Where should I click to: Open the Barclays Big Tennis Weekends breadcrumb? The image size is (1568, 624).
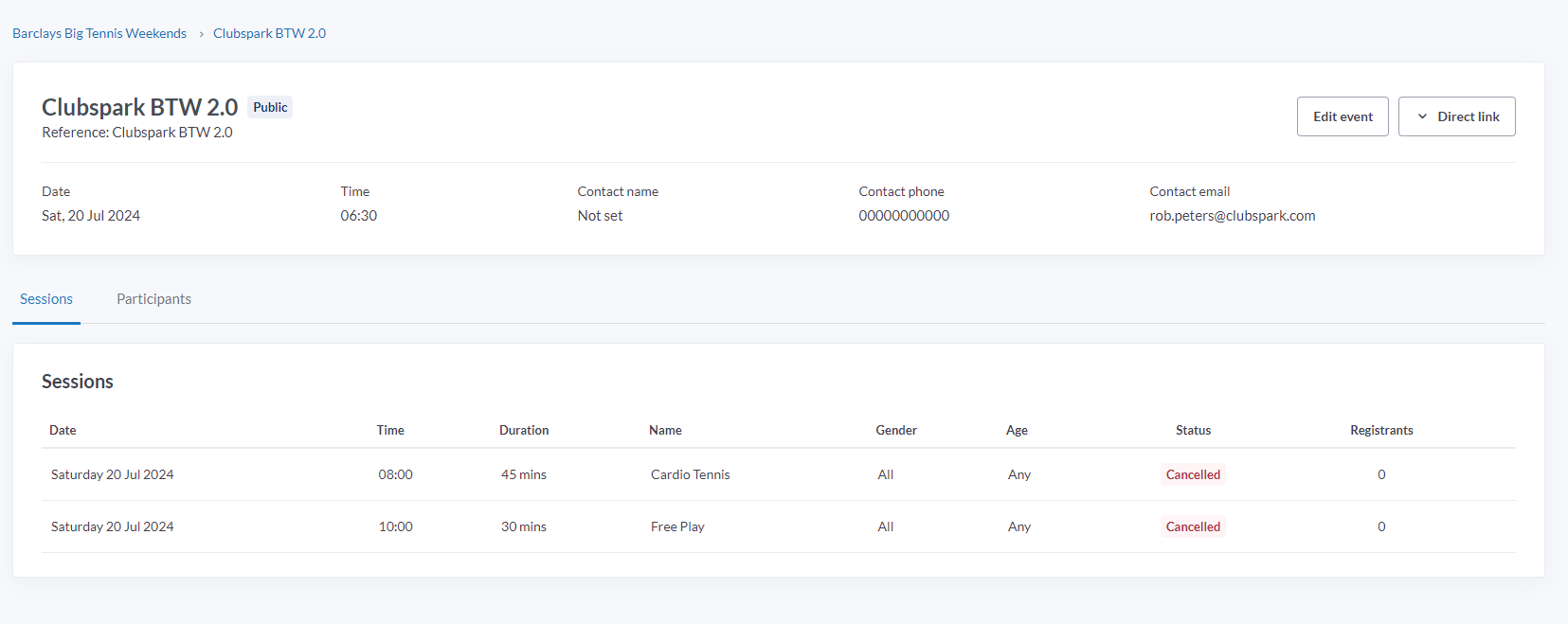pyautogui.click(x=99, y=33)
